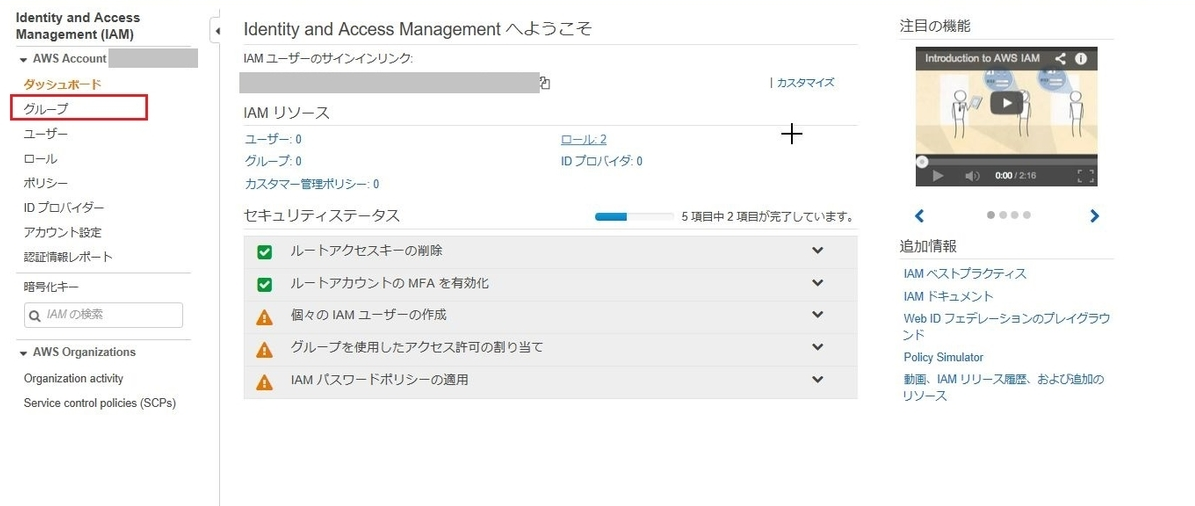
Task: Click the IAM の検索 search field
Action: (x=104, y=315)
